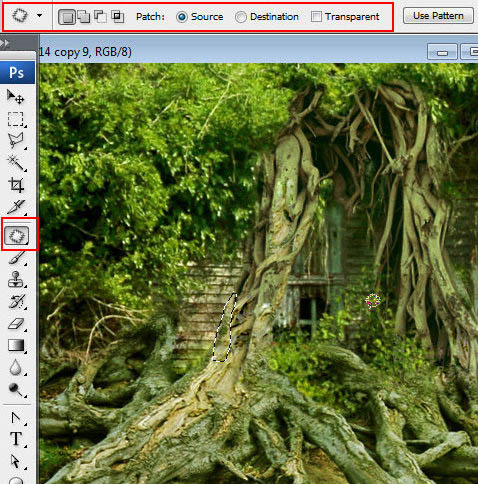
Task: Select the Patch tool in toolbox
Action: [16, 236]
